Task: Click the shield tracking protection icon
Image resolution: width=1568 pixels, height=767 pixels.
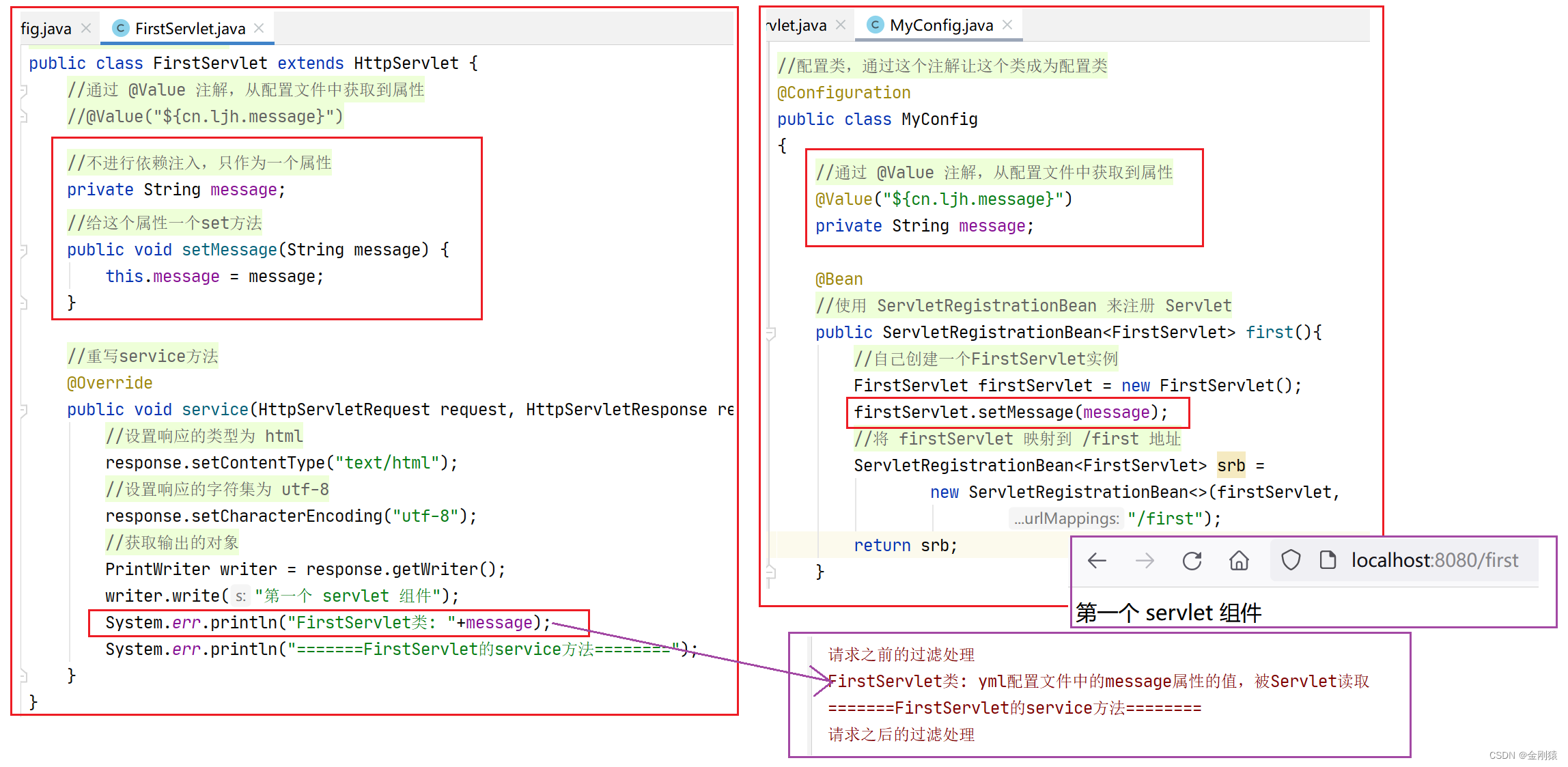Action: point(1291,561)
